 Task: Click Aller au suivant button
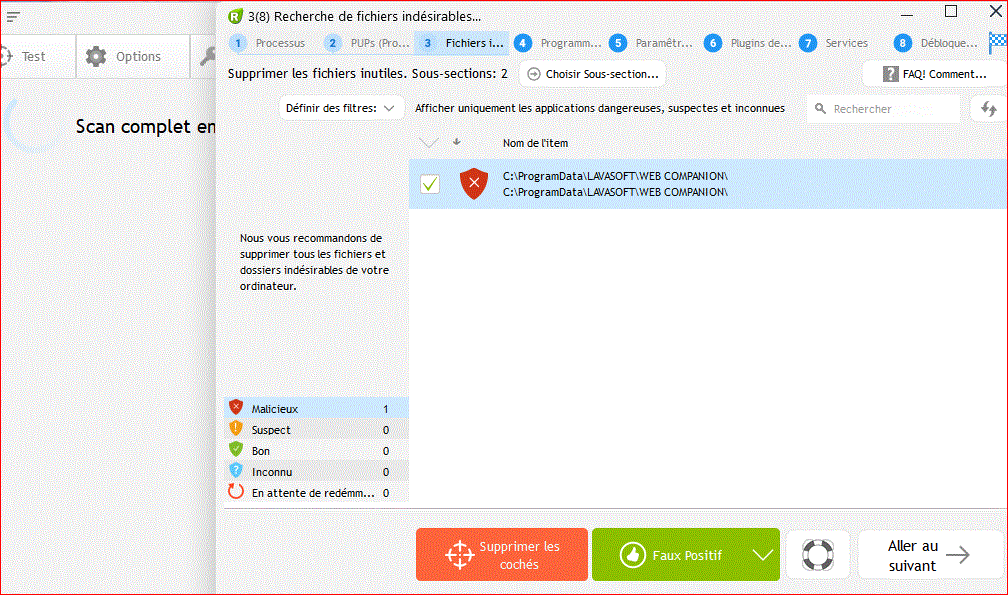coord(930,555)
